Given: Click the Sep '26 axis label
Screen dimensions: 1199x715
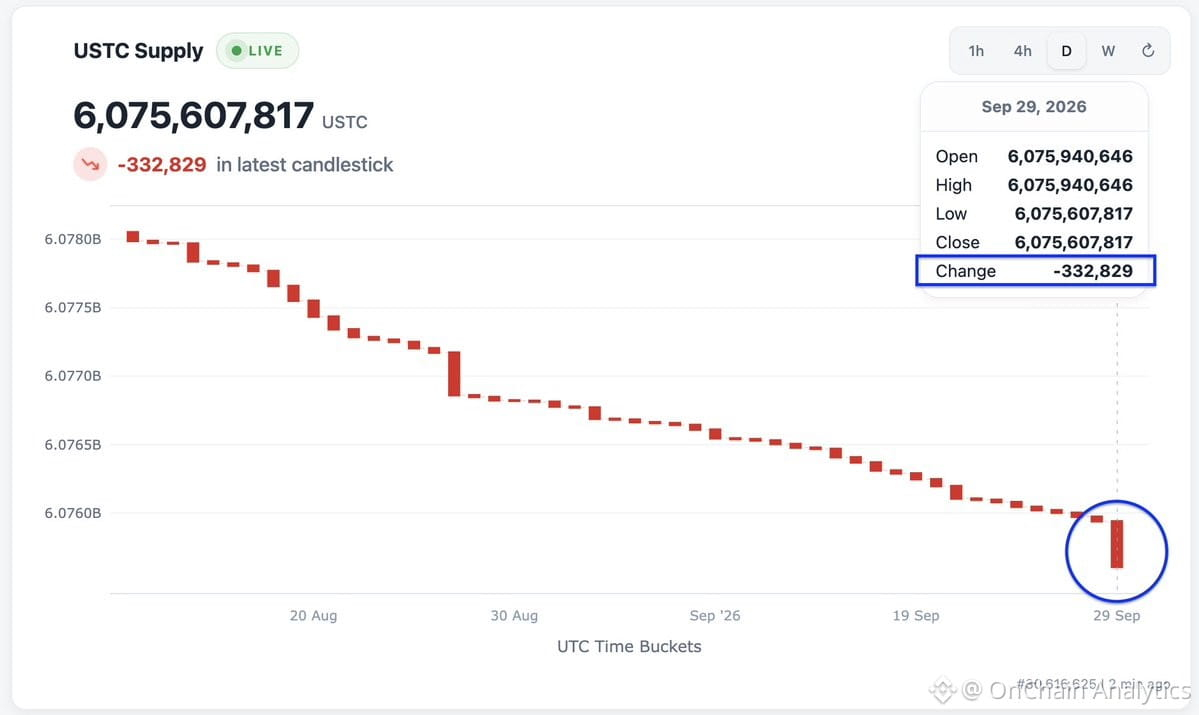Looking at the screenshot, I should [x=715, y=616].
